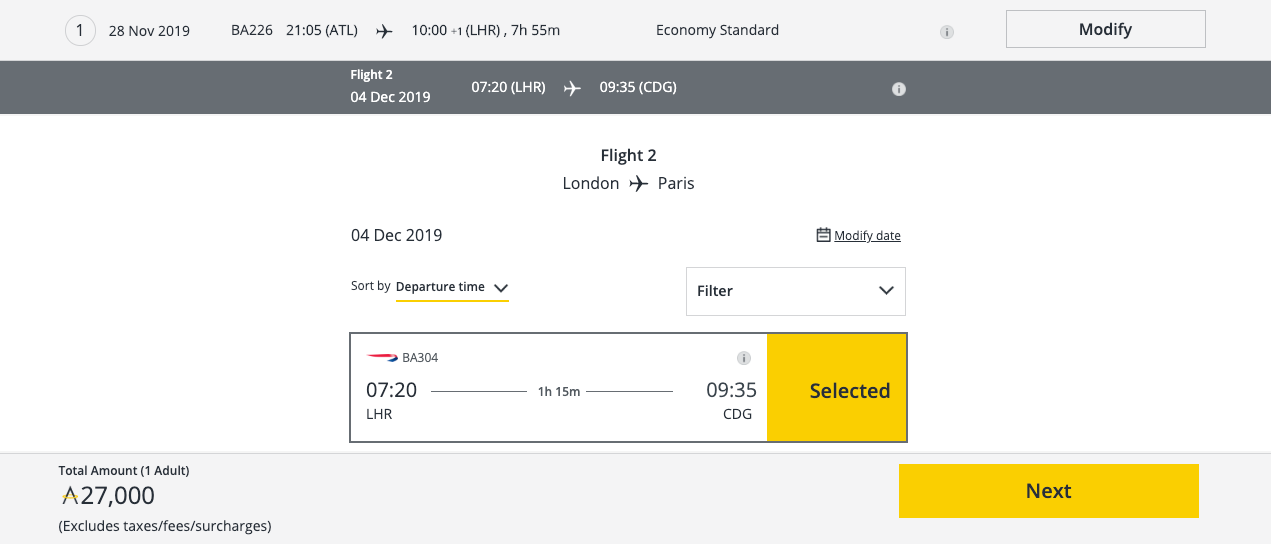Expand the Filter dropdown
This screenshot has width=1271, height=544.
point(795,291)
